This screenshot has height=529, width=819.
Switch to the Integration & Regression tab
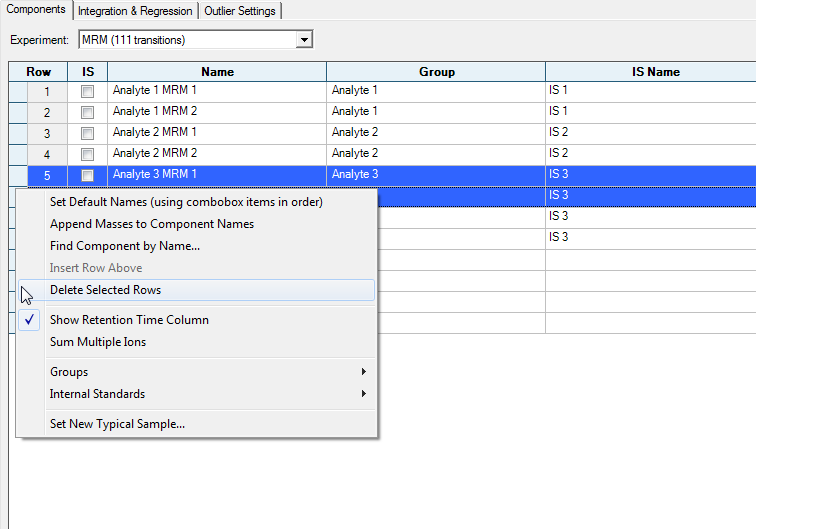tap(134, 11)
